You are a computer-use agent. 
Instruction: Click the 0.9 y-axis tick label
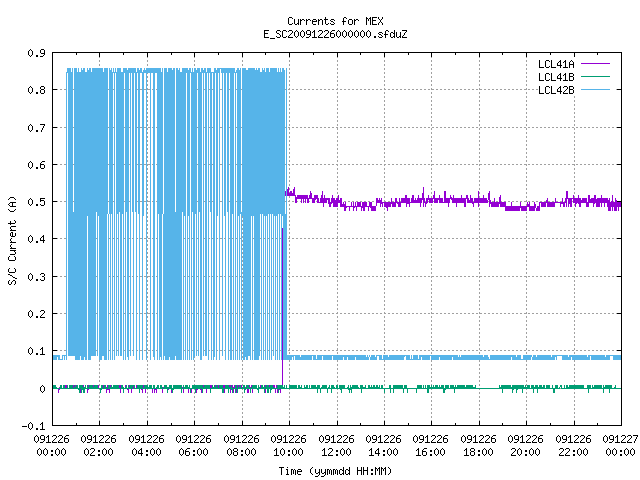click(36, 53)
